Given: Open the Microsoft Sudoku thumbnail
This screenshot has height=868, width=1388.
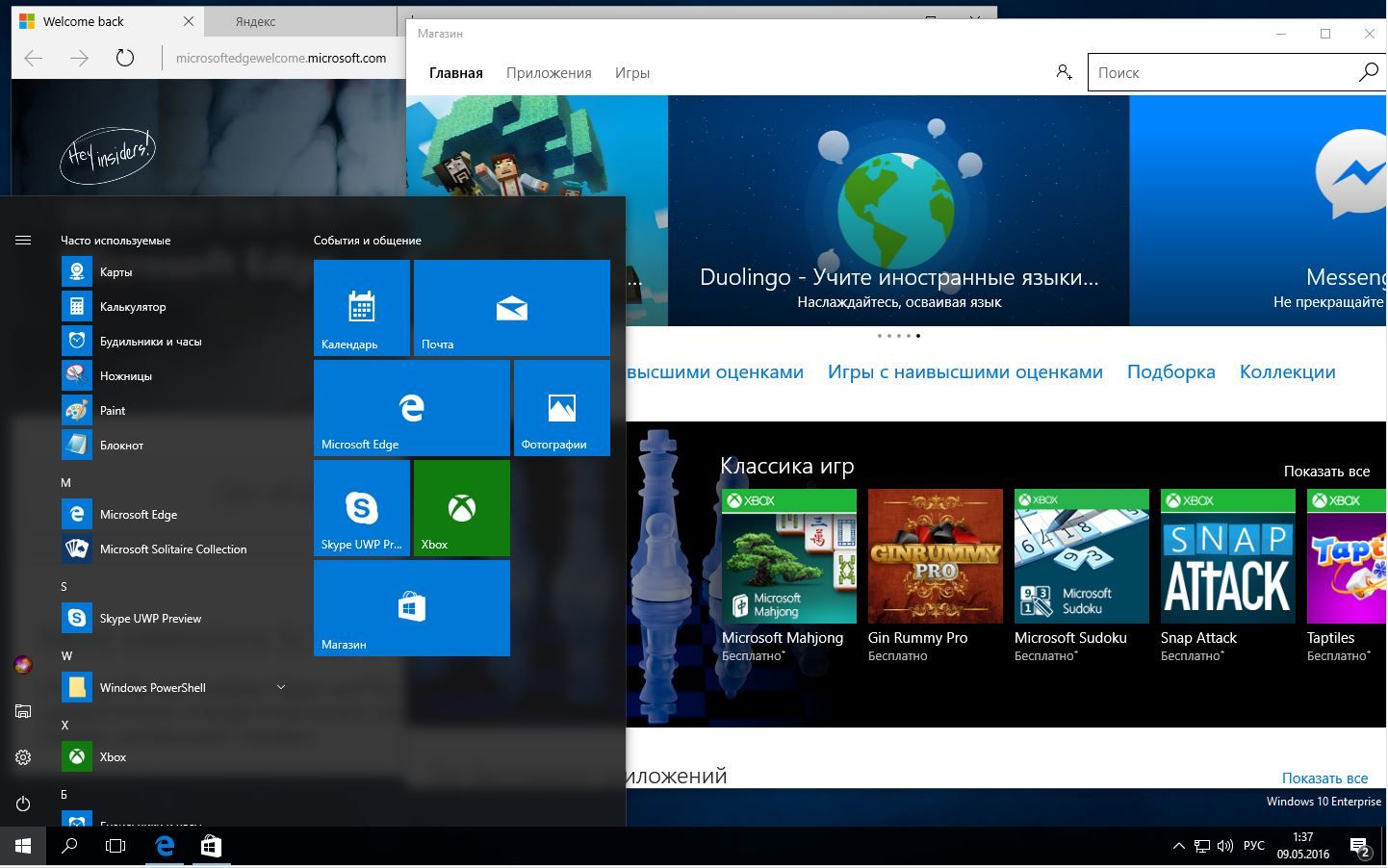Looking at the screenshot, I should (x=1082, y=556).
